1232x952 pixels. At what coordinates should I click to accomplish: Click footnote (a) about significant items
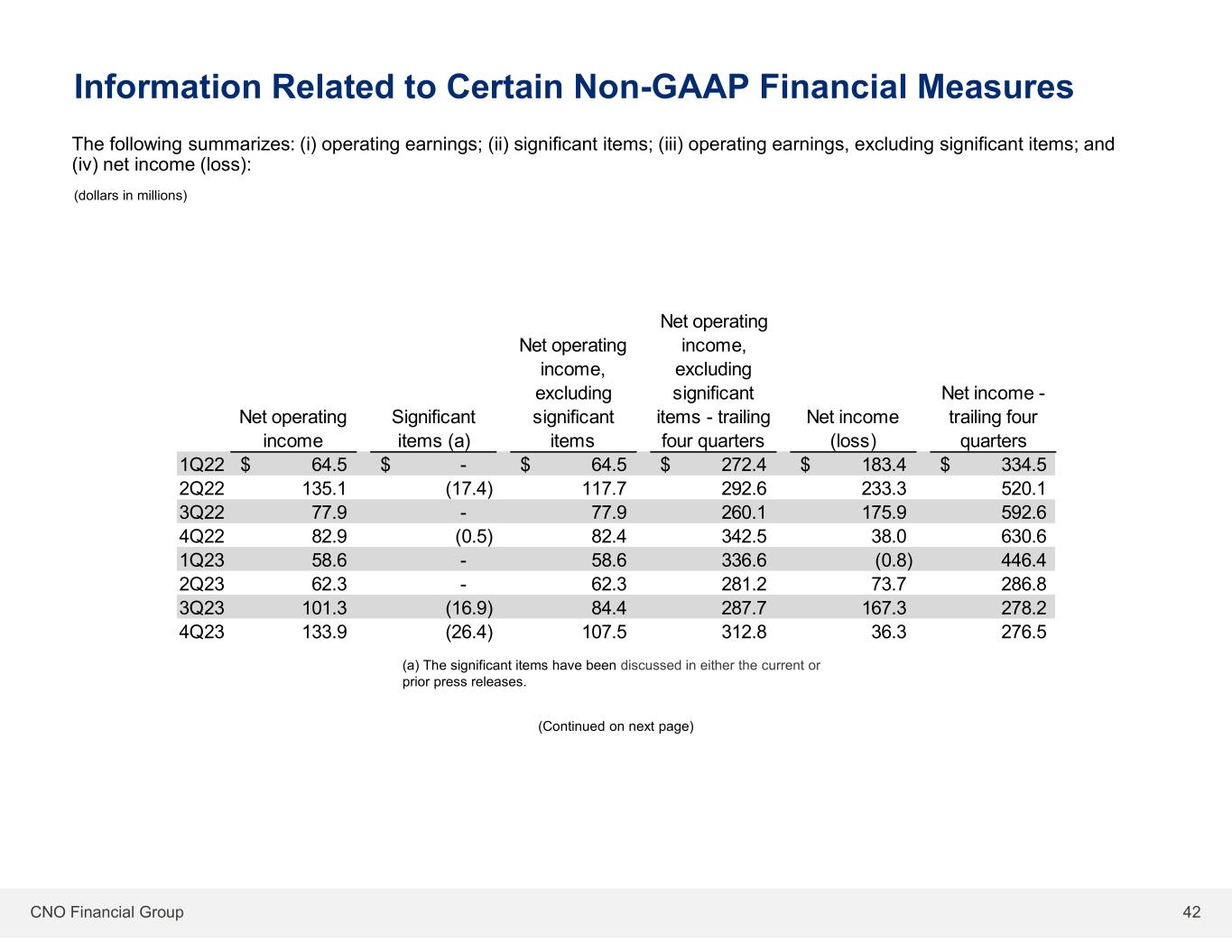[610, 673]
